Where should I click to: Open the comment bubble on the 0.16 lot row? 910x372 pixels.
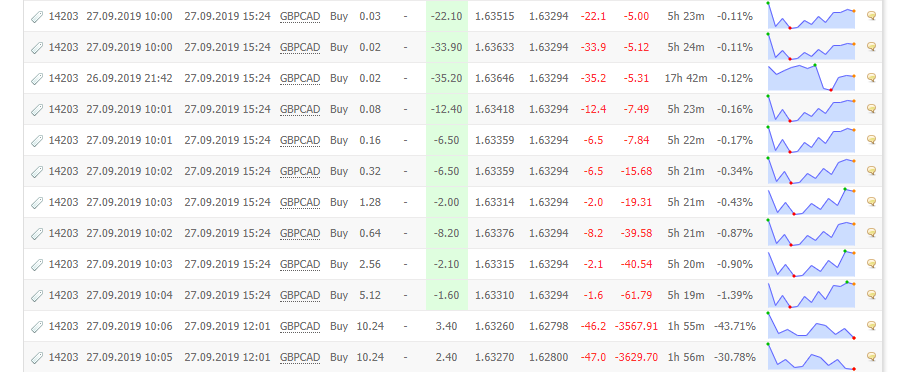(871, 140)
